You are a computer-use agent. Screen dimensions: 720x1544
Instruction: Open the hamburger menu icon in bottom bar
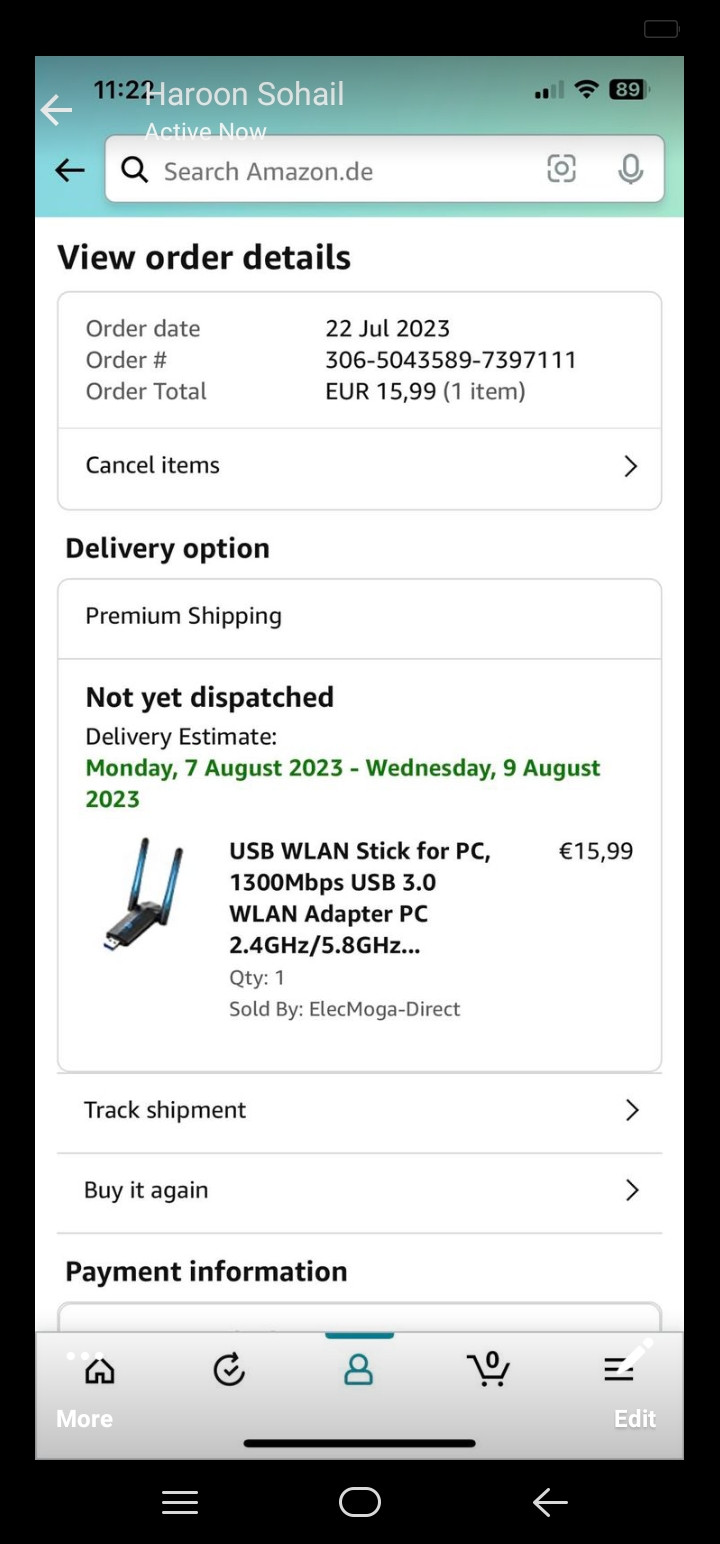tap(619, 1369)
